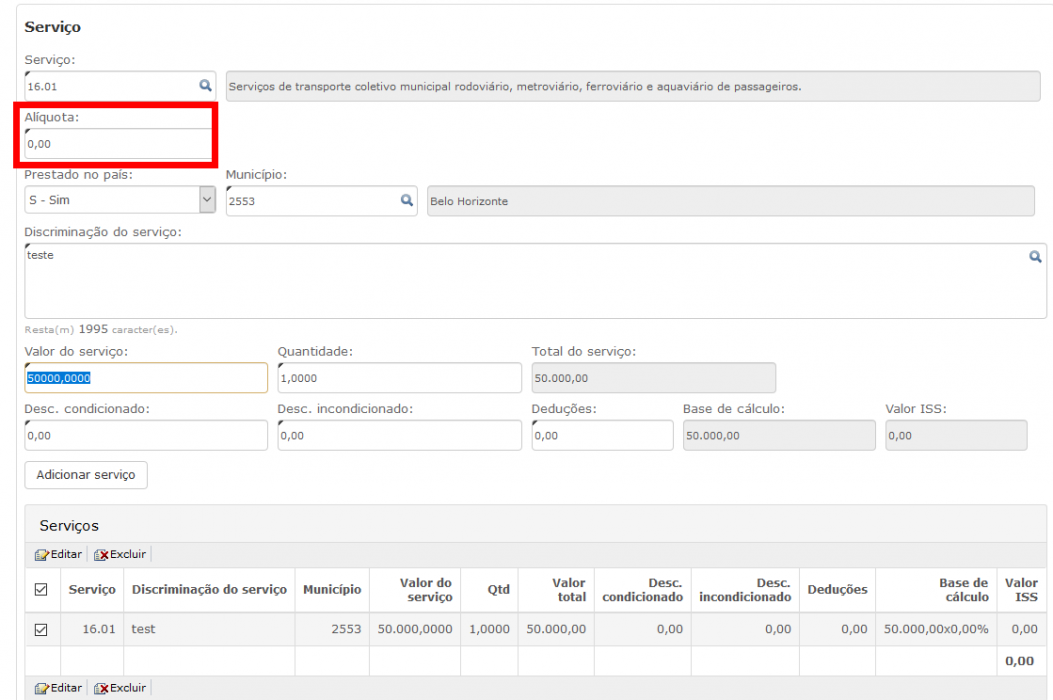Viewport: 1053px width, 700px height.
Task: Click Editar in the bottom Serviços toolbar
Action: click(x=58, y=688)
